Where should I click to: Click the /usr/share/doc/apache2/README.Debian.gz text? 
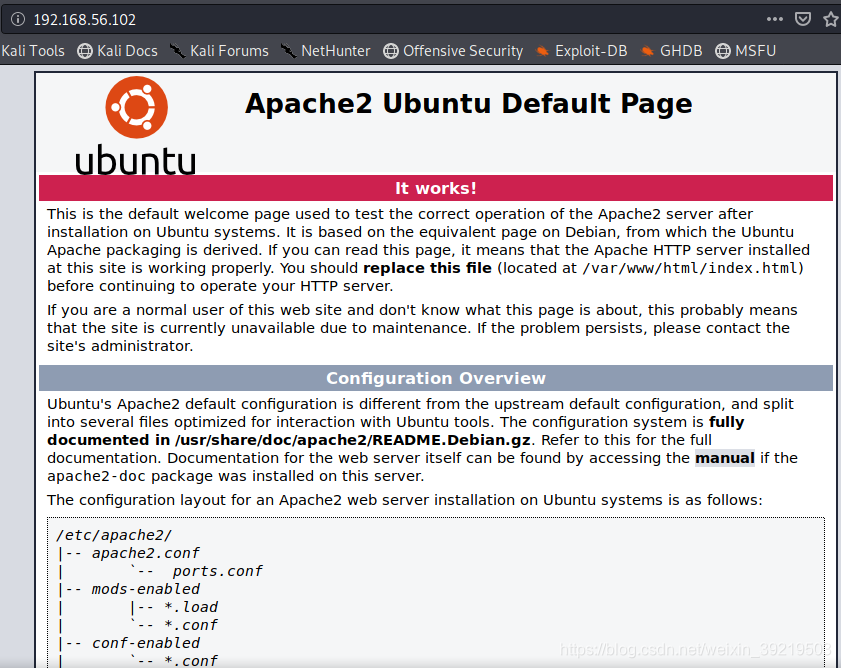click(352, 440)
